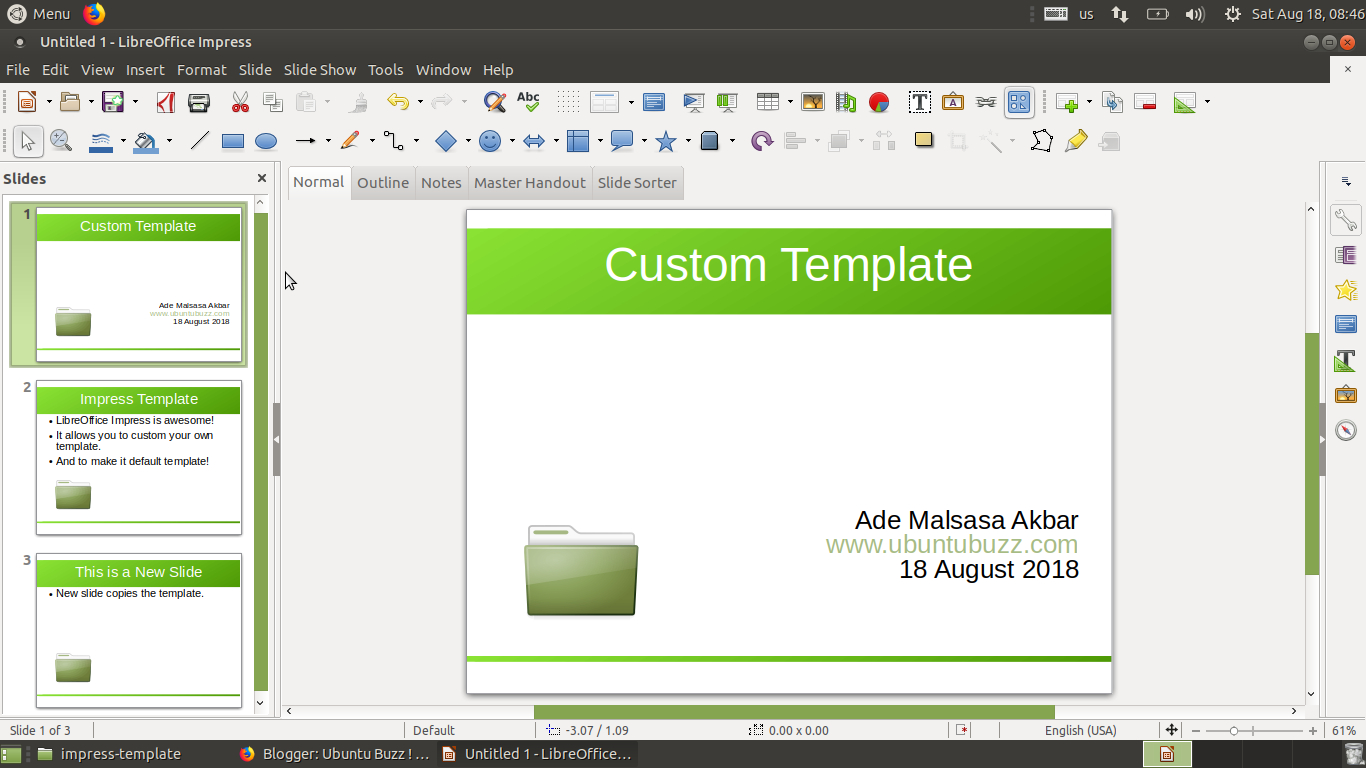This screenshot has width=1366, height=768.
Task: Switch to Notes tab
Action: 441,183
